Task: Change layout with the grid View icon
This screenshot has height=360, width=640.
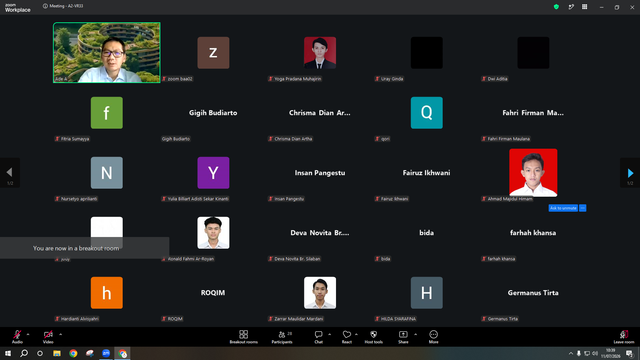Action: (x=584, y=7)
